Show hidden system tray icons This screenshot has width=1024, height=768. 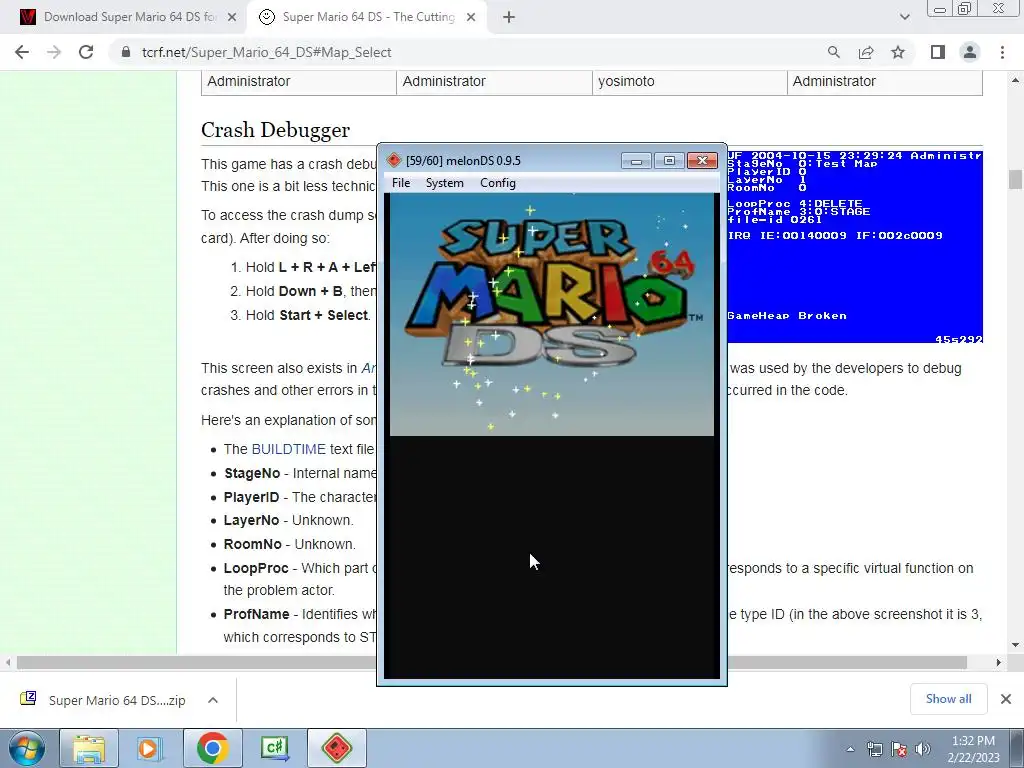click(850, 749)
